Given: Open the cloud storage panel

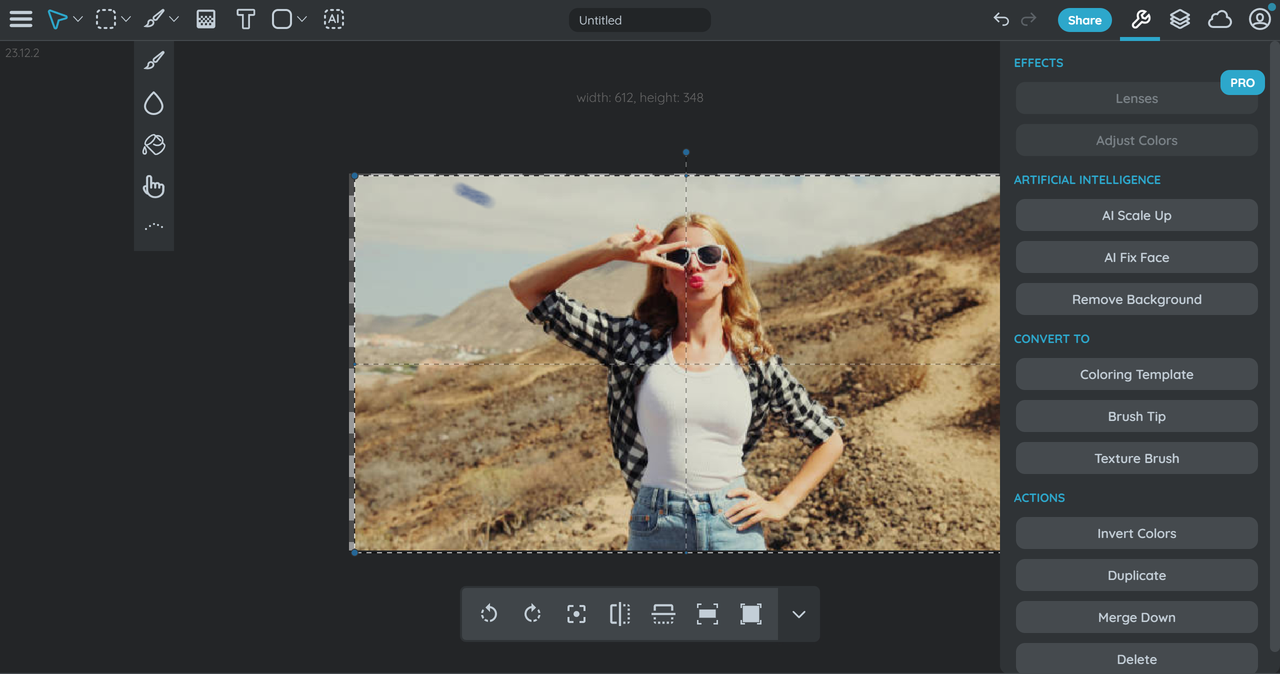Looking at the screenshot, I should tap(1220, 19).
